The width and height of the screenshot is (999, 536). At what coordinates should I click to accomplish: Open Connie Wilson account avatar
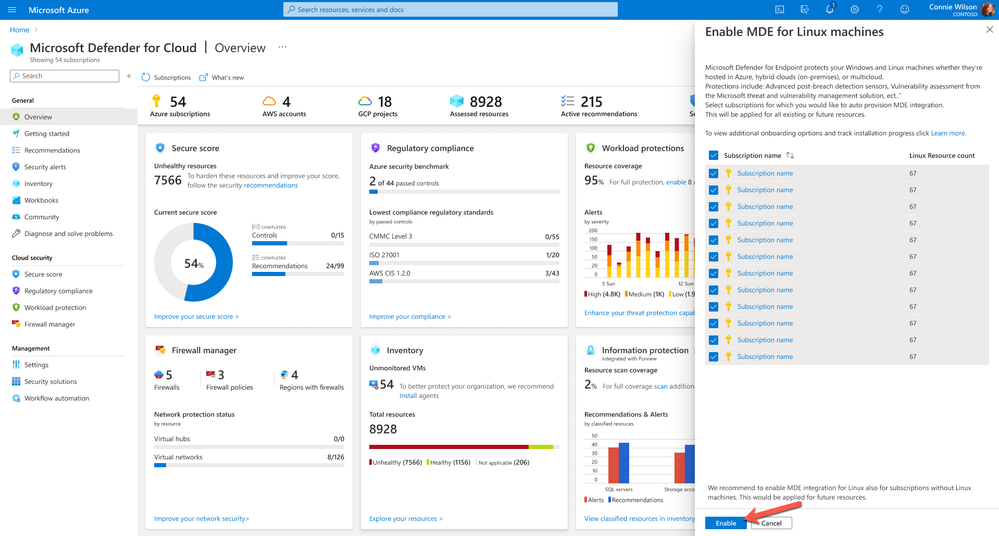coord(988,10)
